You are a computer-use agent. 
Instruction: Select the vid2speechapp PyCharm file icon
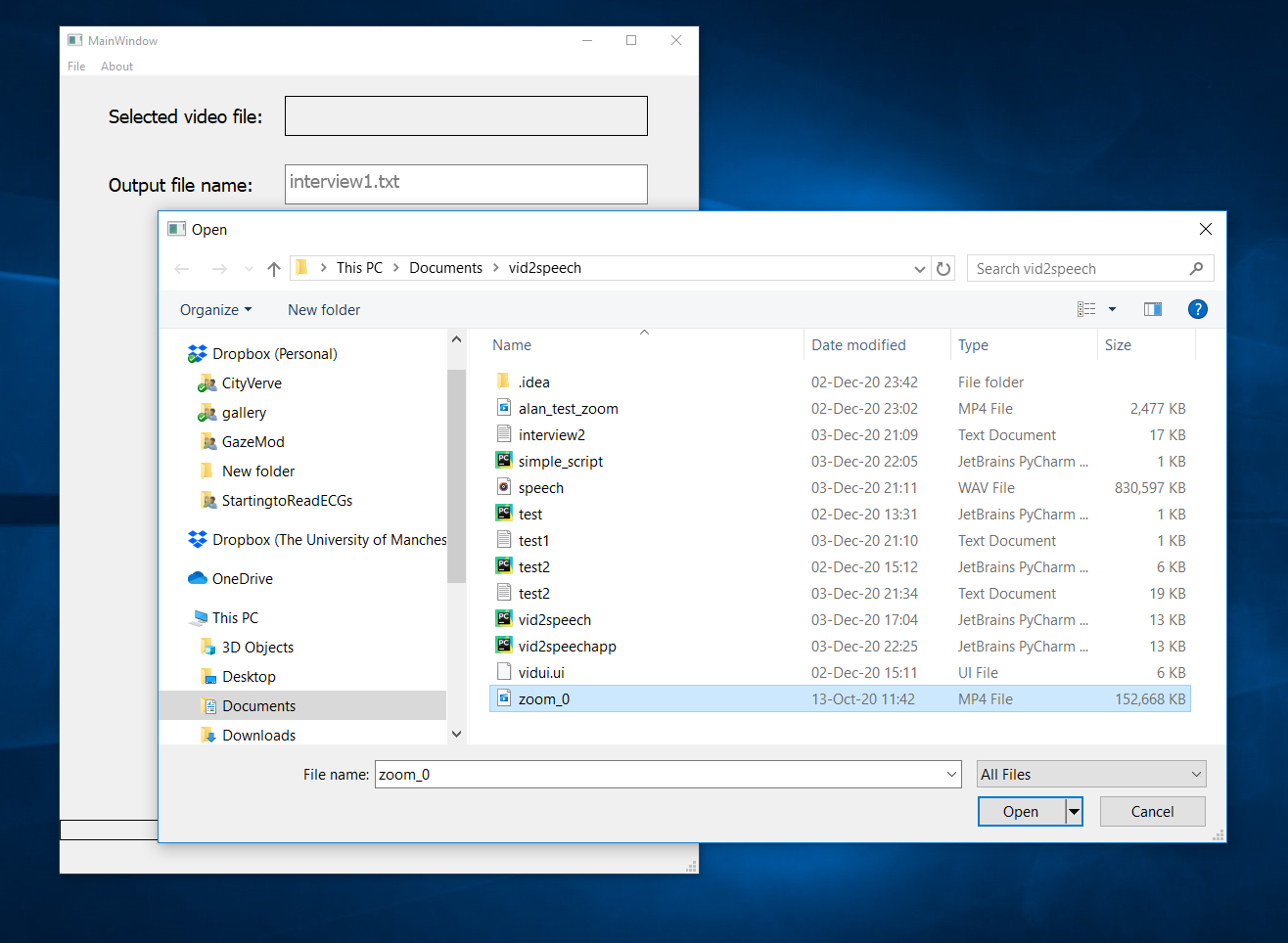[x=504, y=646]
